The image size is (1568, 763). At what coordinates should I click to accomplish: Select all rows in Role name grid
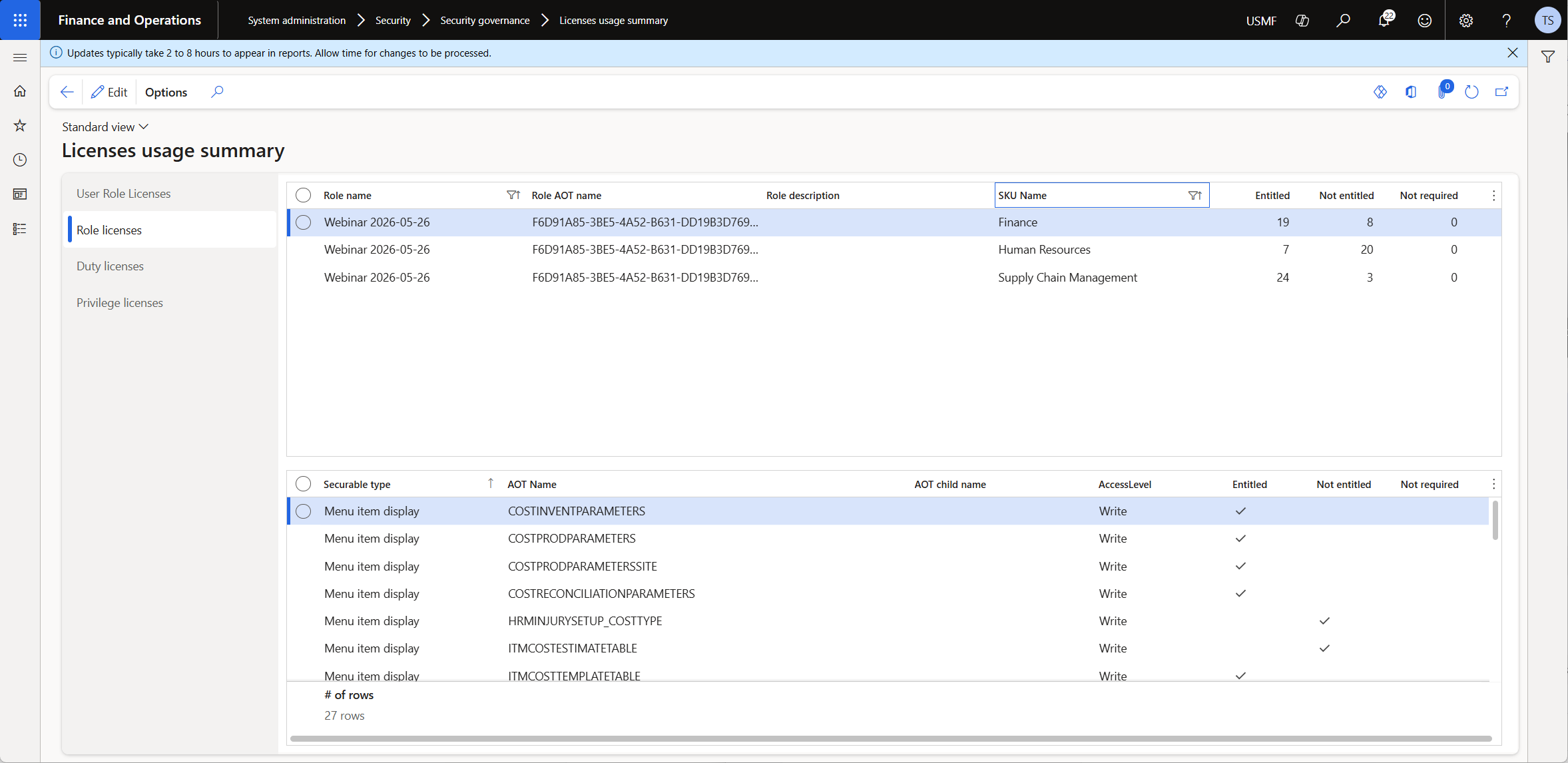303,195
